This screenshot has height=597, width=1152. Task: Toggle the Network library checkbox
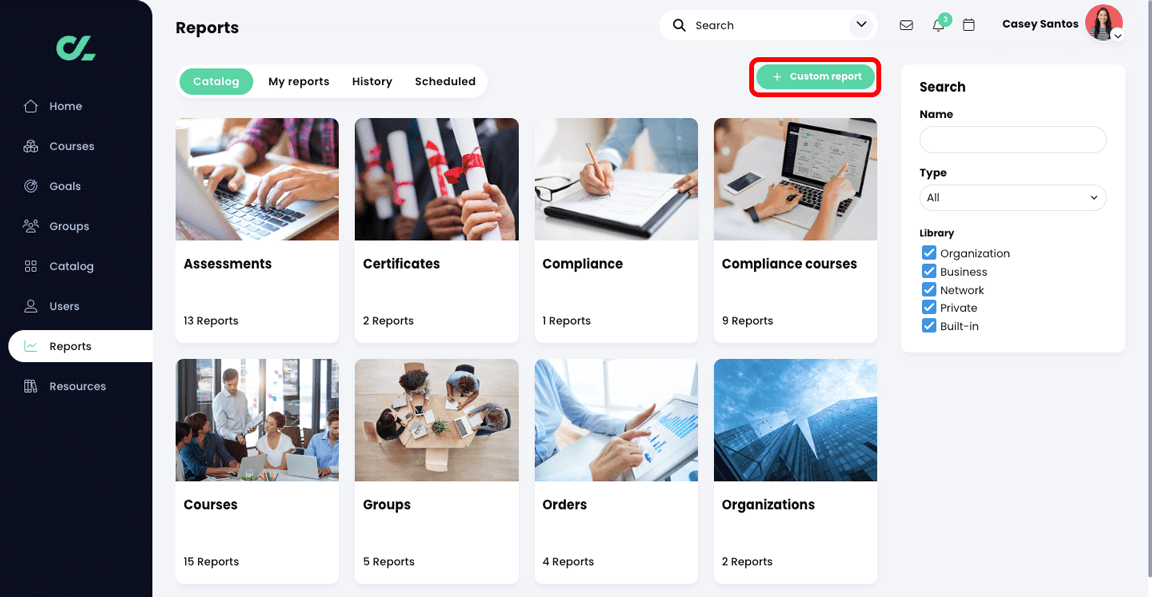929,289
